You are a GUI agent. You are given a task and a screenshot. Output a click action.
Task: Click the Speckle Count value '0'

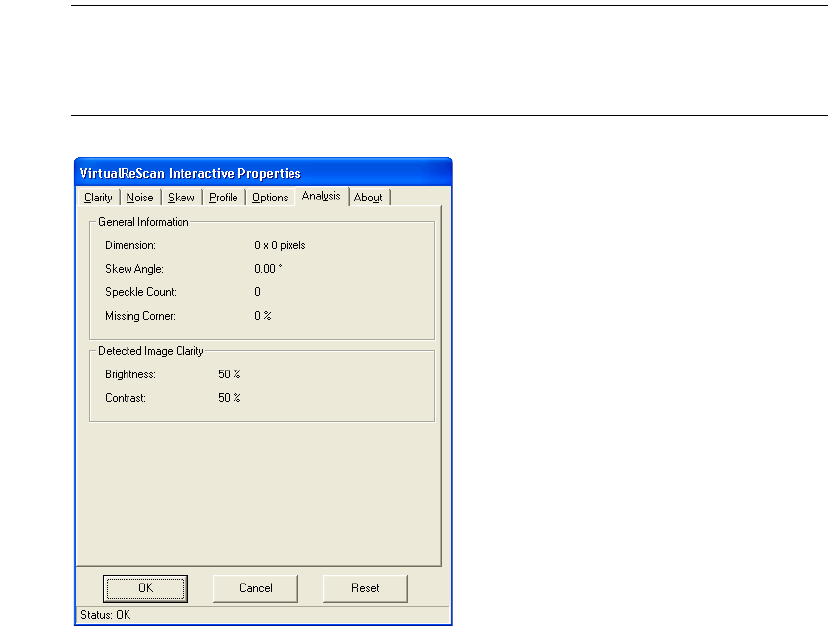pyautogui.click(x=257, y=292)
